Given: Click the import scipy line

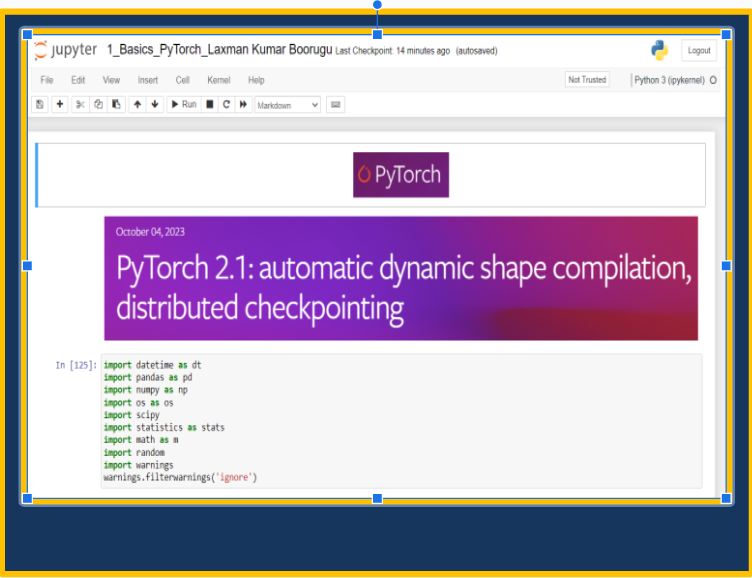Looking at the screenshot, I should [x=131, y=415].
